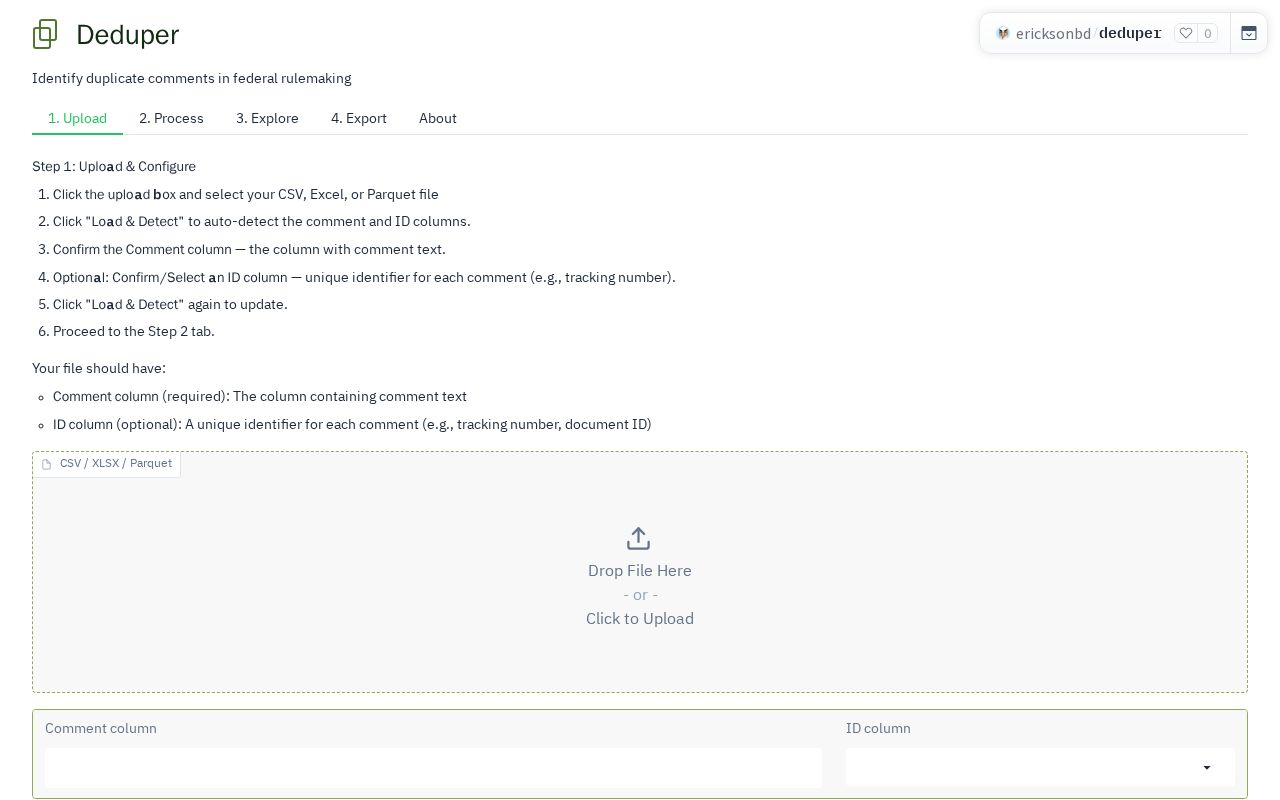
Task: Click the file icon beside CSV / XLSX / Parquet
Action: point(46,464)
